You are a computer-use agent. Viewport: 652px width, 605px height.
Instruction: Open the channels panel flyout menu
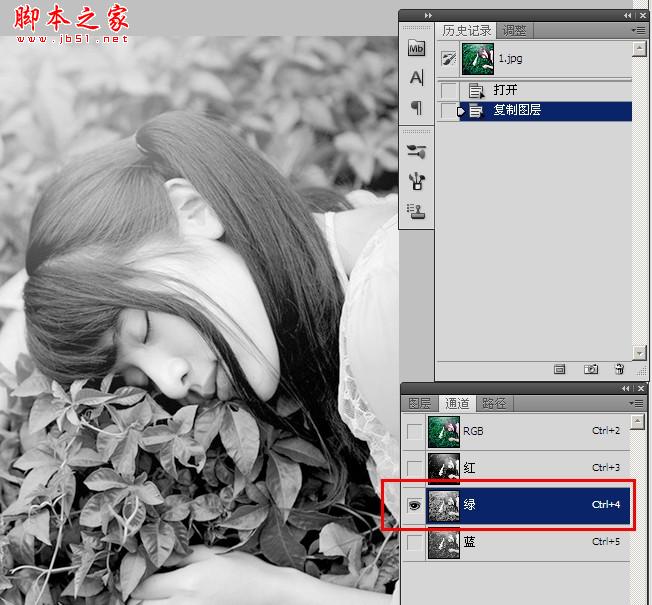pos(637,403)
